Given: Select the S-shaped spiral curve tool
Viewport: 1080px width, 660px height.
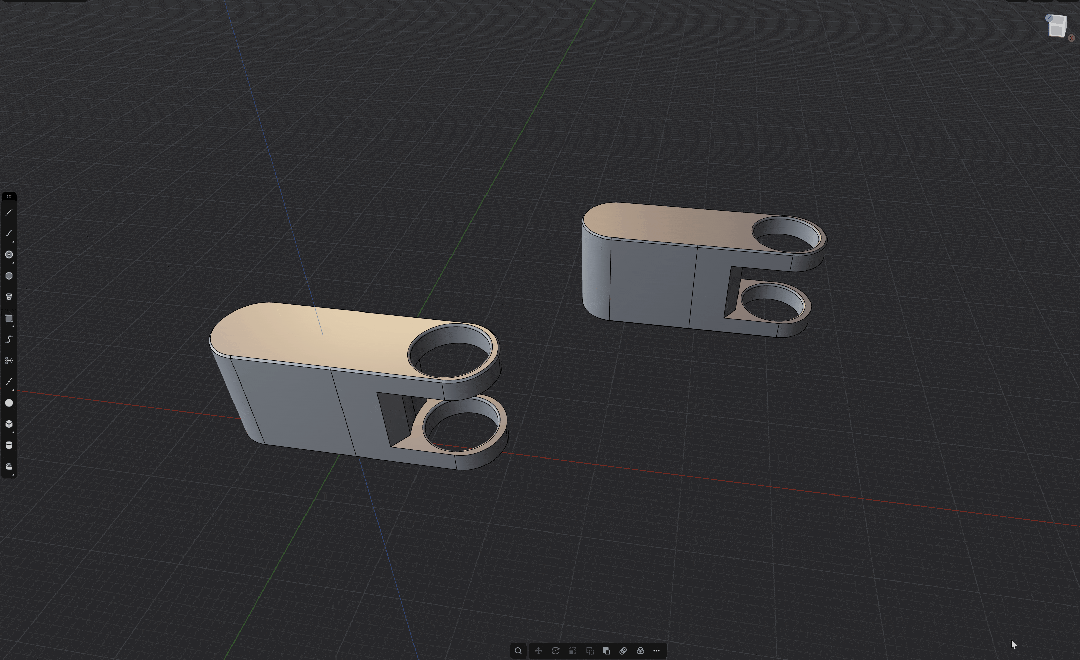Looking at the screenshot, I should click(x=9, y=340).
